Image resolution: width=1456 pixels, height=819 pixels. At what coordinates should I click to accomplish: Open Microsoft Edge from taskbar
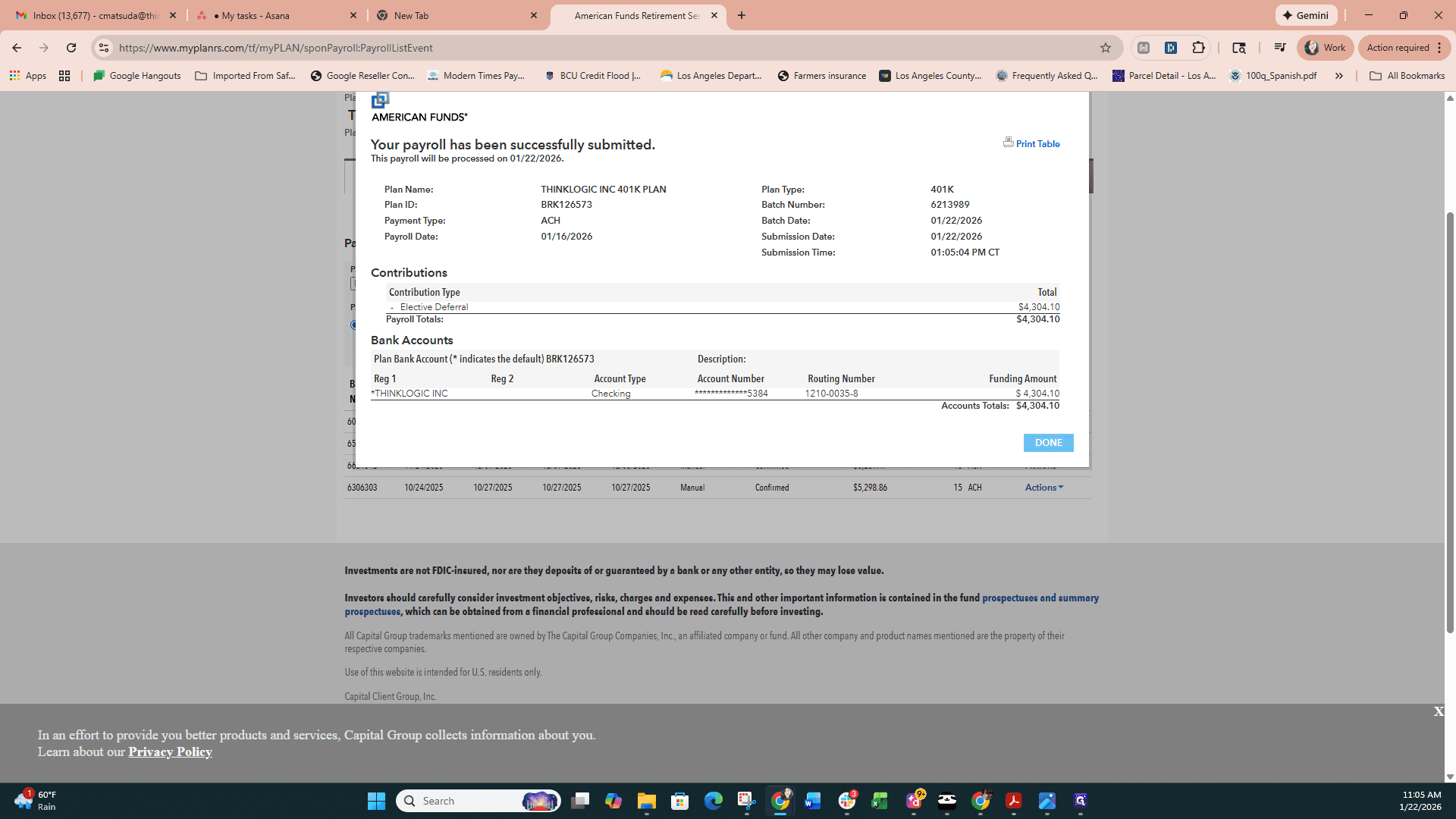point(713,801)
